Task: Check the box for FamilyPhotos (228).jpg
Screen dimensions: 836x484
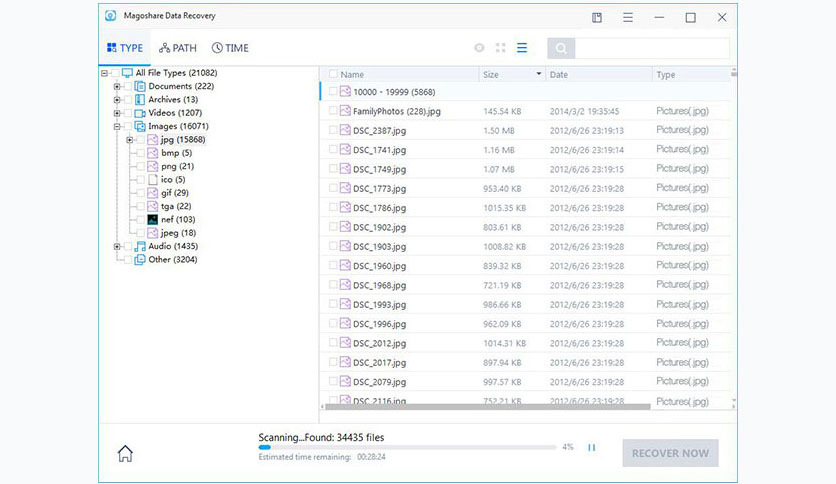Action: pyautogui.click(x=333, y=110)
